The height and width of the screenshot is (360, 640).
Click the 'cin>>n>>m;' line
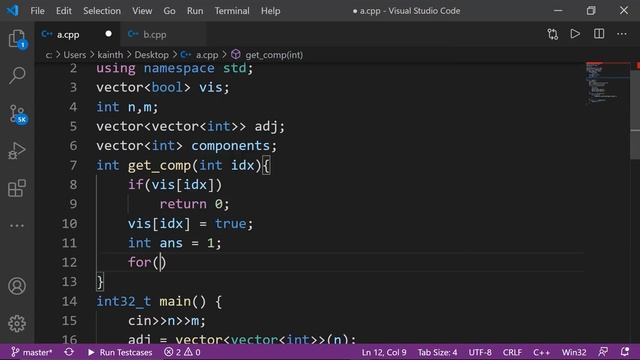(167, 321)
